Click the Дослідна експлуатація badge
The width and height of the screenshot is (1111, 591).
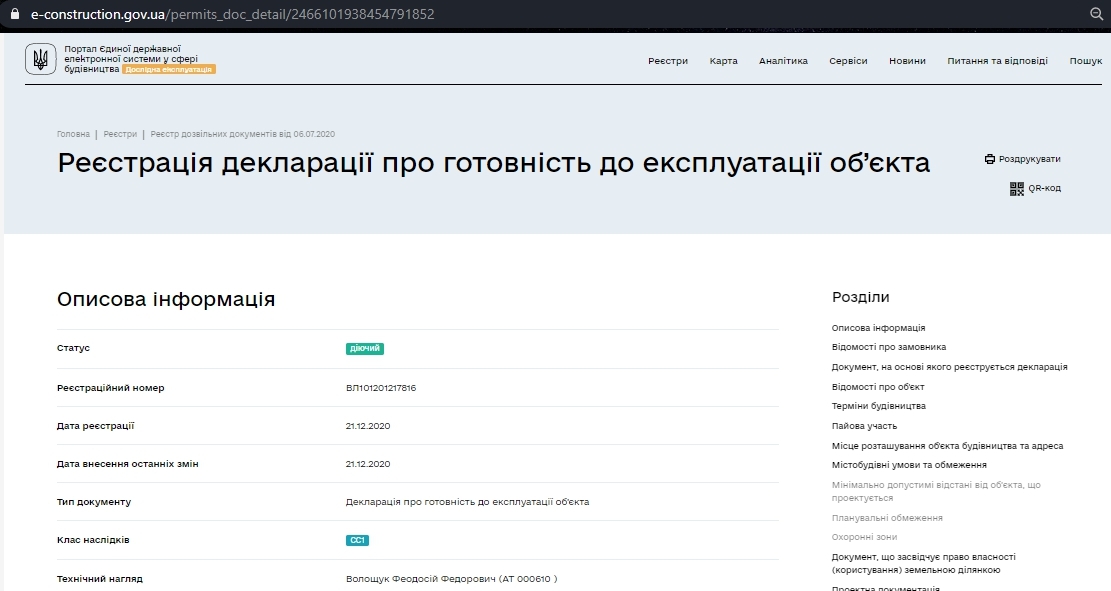pos(169,69)
